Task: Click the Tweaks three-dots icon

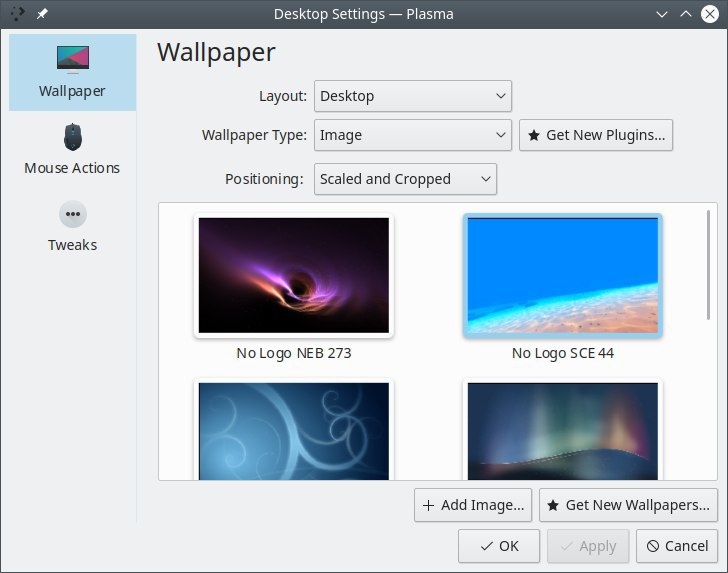Action: point(73,214)
